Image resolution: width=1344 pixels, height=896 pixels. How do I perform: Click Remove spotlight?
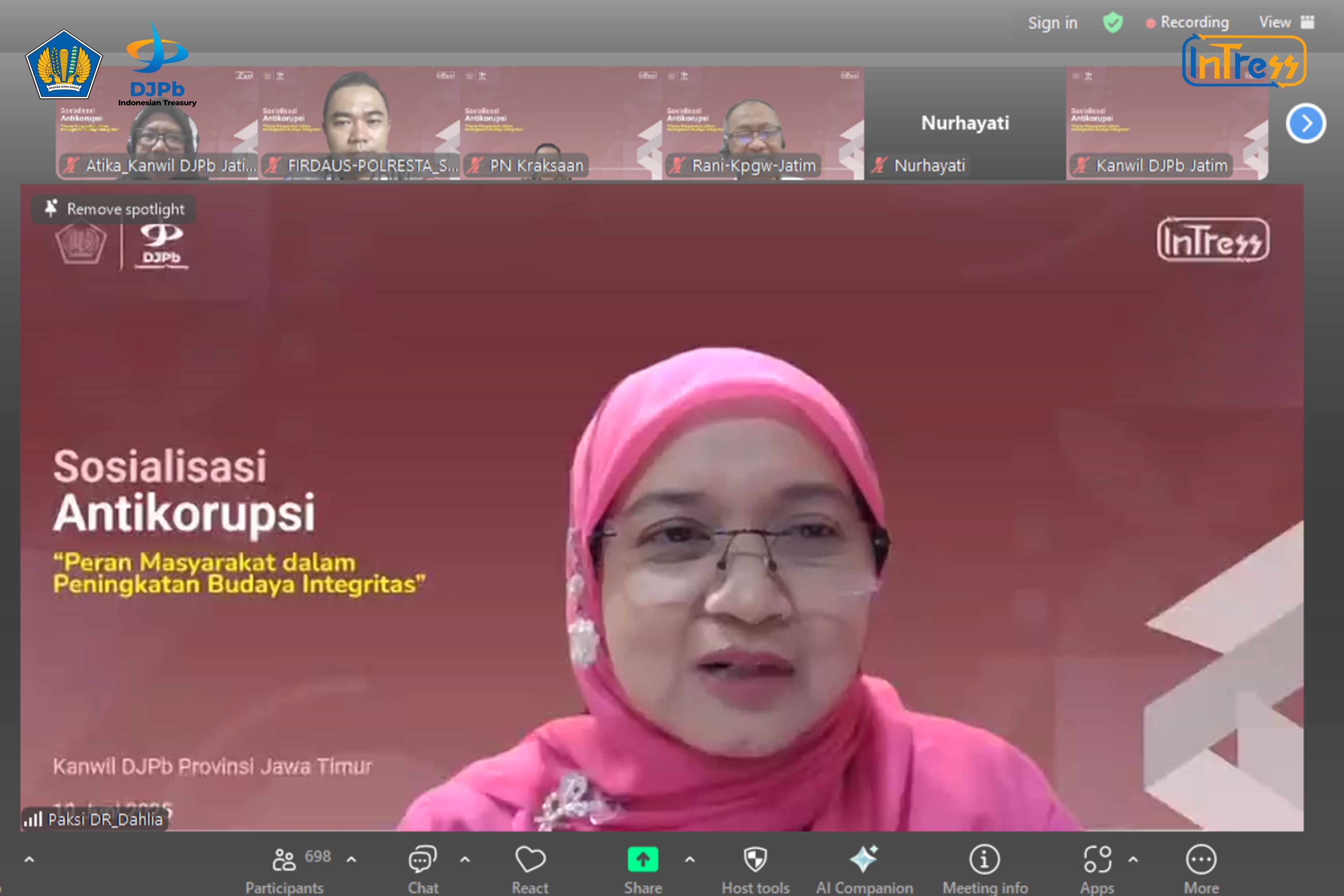point(114,209)
